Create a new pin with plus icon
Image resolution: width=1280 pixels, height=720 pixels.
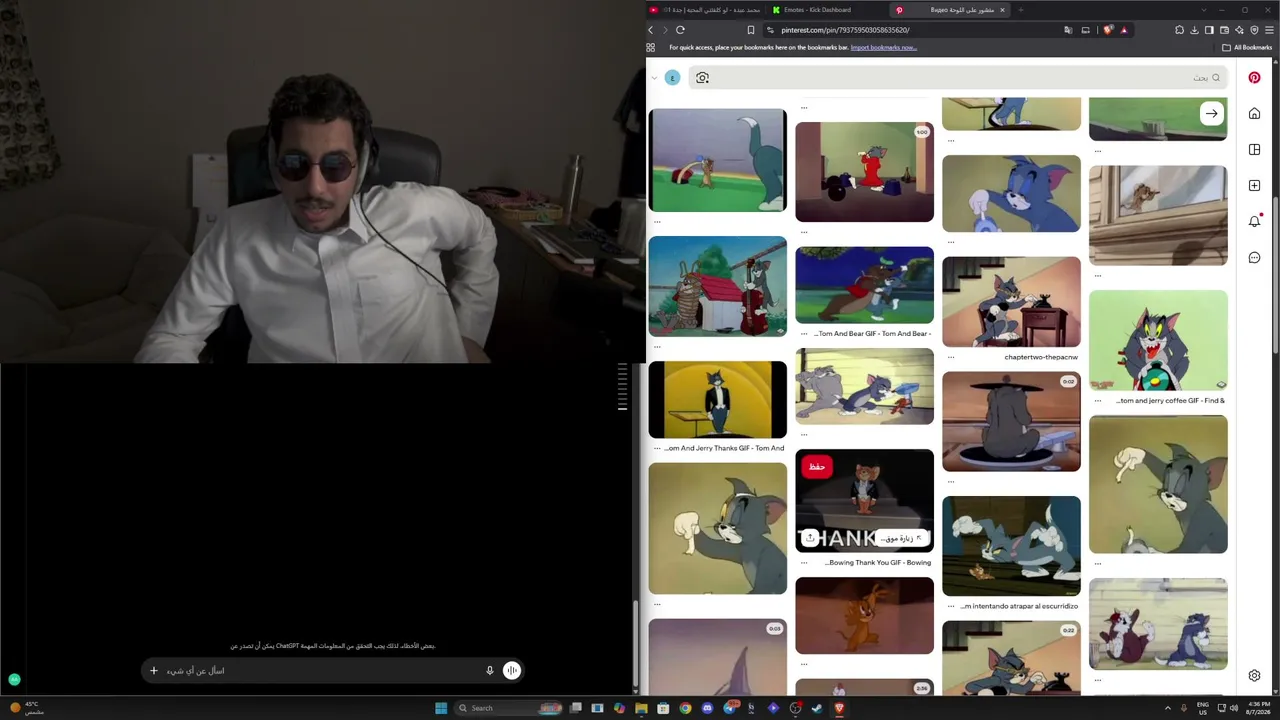tap(1254, 185)
